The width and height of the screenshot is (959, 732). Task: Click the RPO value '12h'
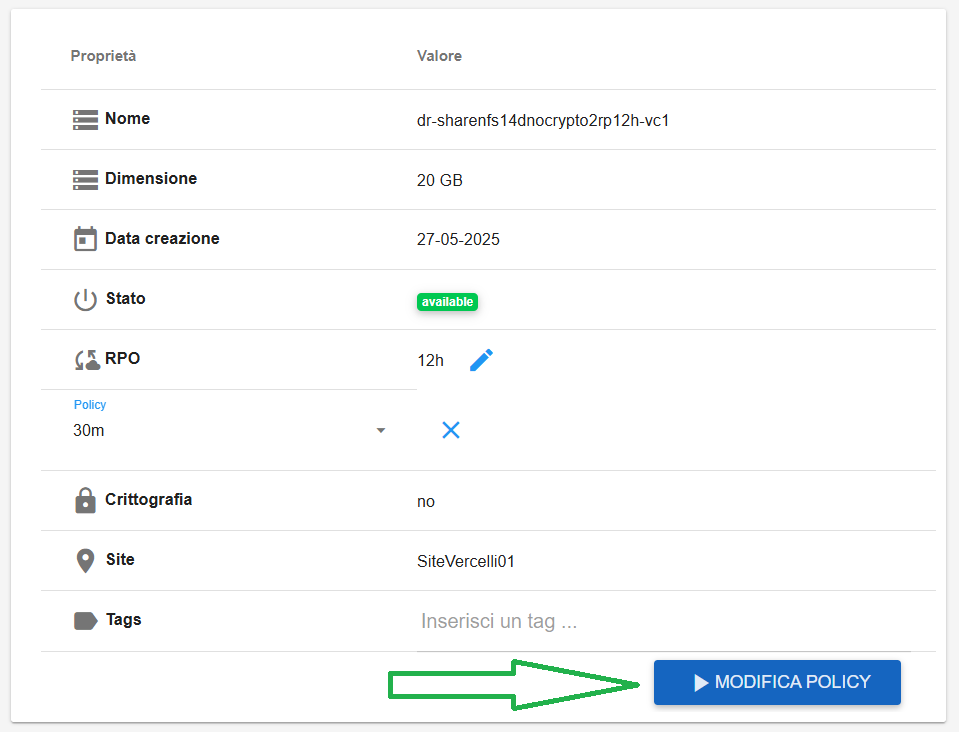point(431,360)
